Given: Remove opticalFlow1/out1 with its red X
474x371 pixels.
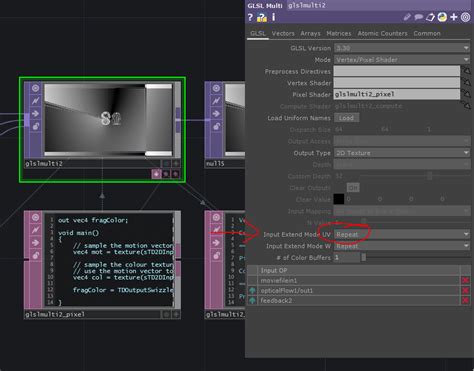Looking at the screenshot, I should coord(465,290).
